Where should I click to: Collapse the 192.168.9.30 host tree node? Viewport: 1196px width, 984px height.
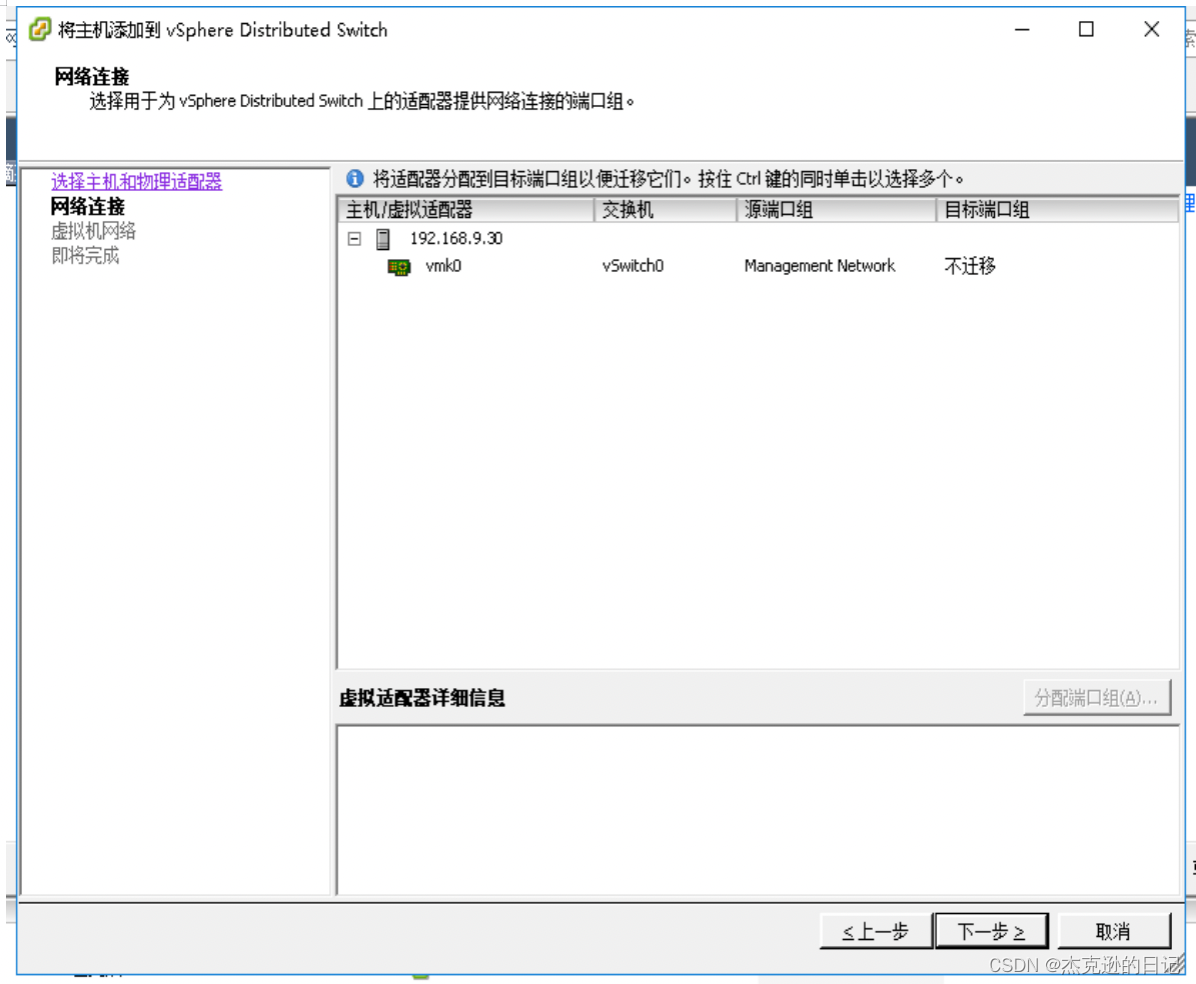point(354,239)
